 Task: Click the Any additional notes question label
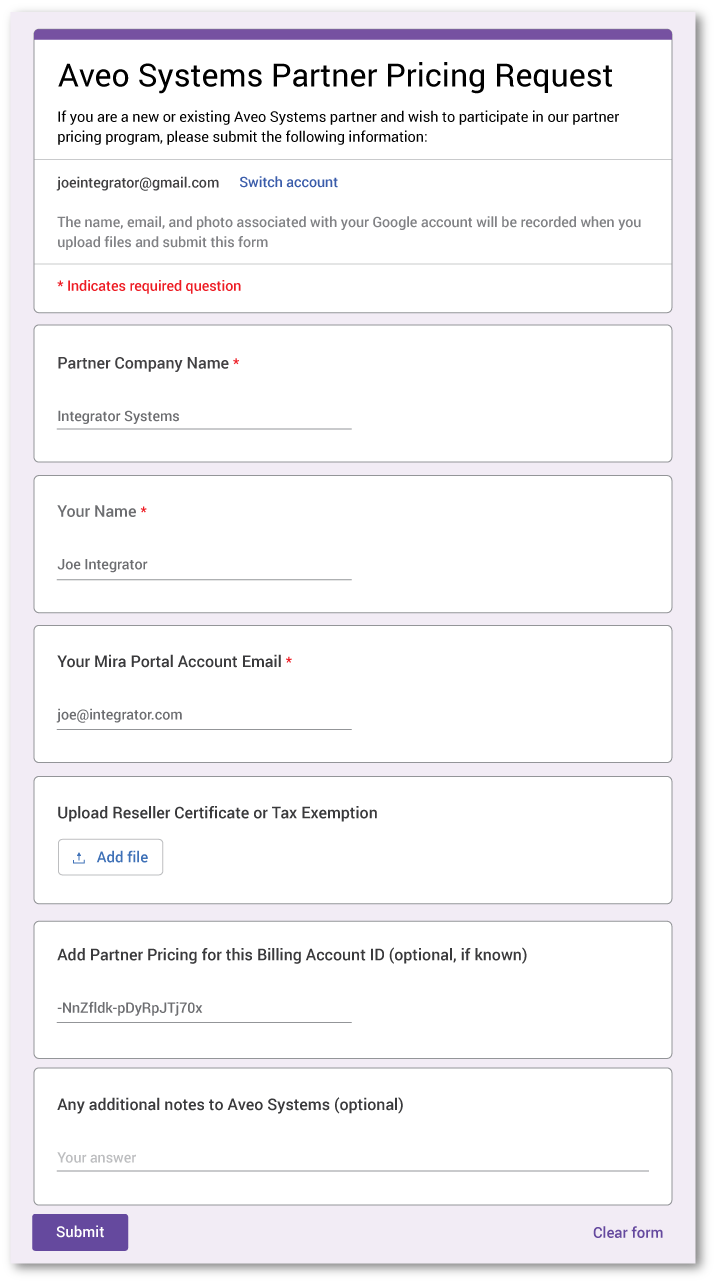pyautogui.click(x=230, y=1105)
